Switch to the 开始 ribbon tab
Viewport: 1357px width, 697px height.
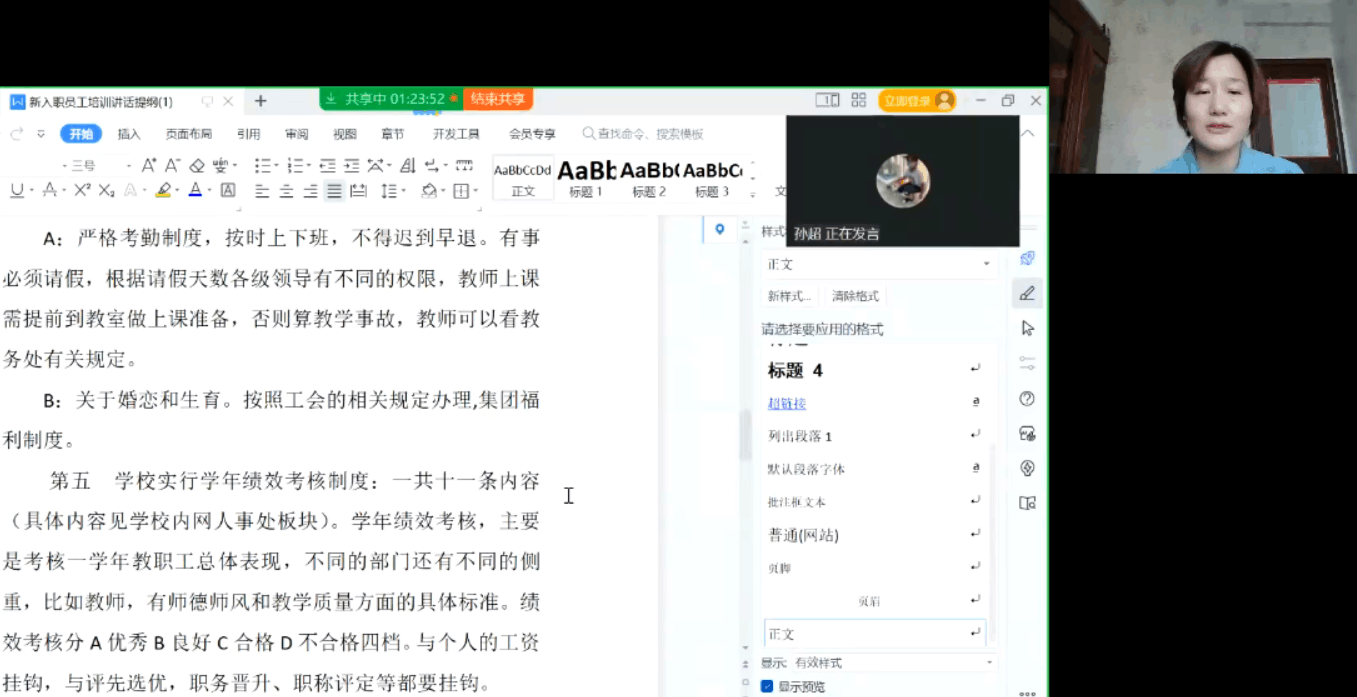(81, 134)
